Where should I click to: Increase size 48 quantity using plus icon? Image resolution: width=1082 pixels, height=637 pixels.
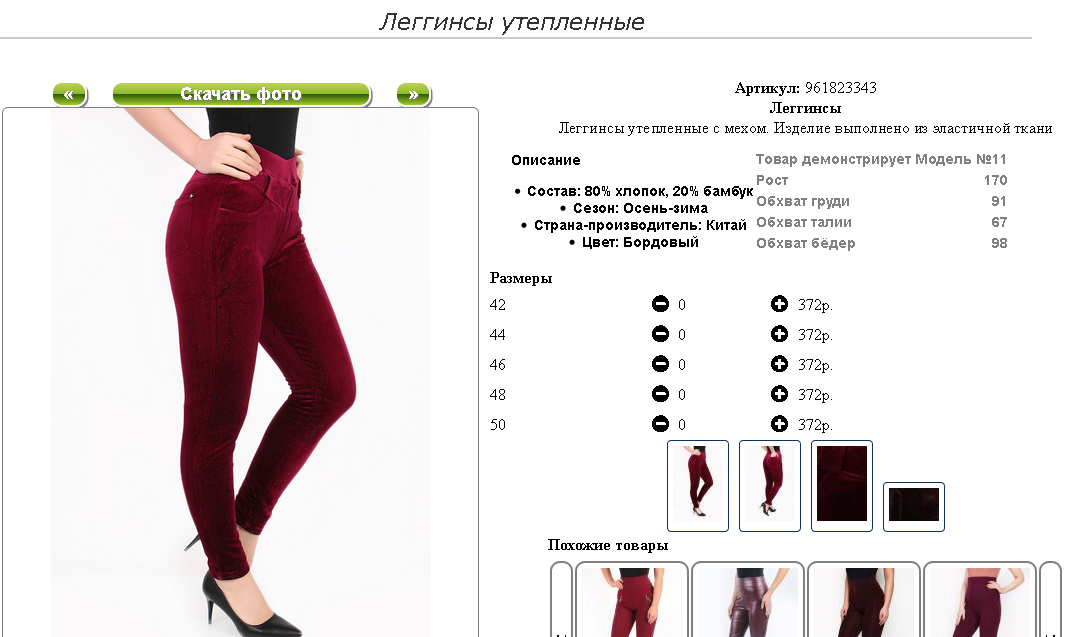pos(779,394)
